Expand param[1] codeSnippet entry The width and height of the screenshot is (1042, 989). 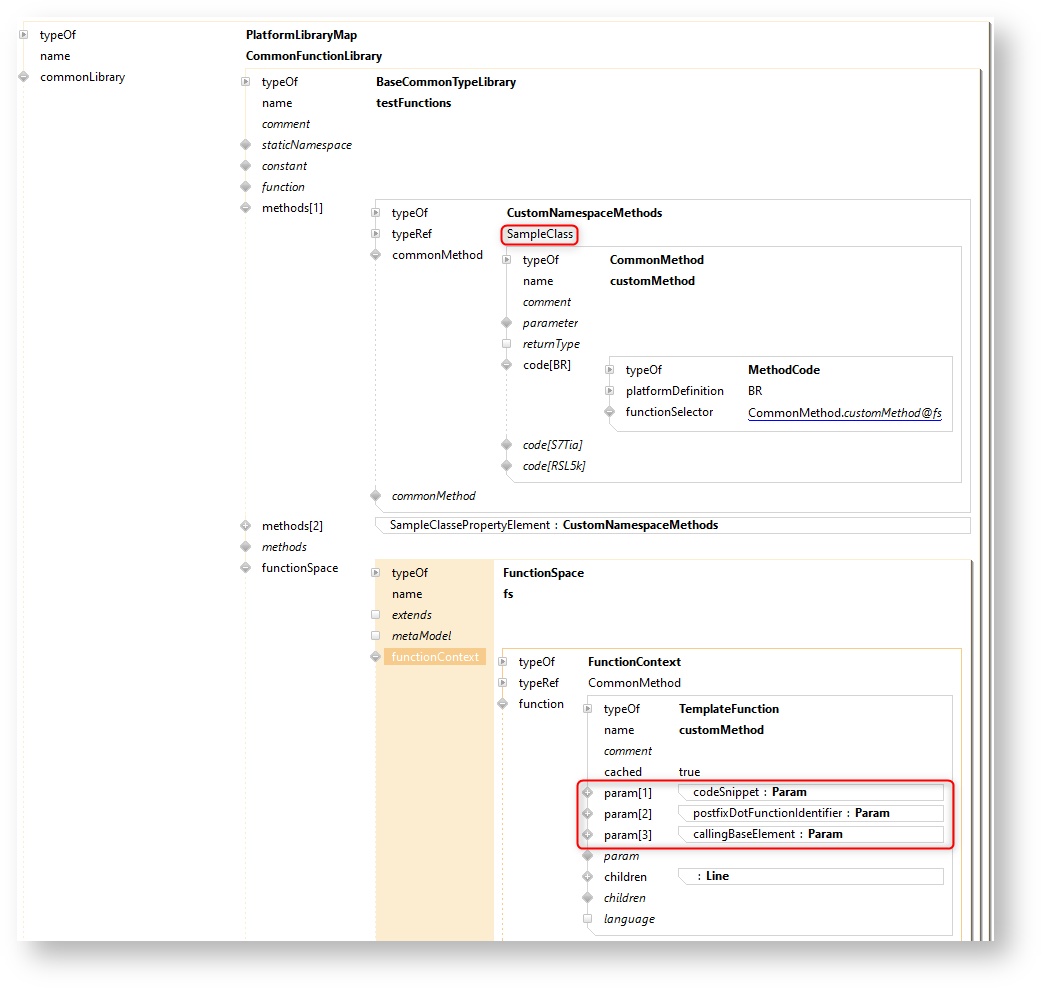[x=587, y=792]
